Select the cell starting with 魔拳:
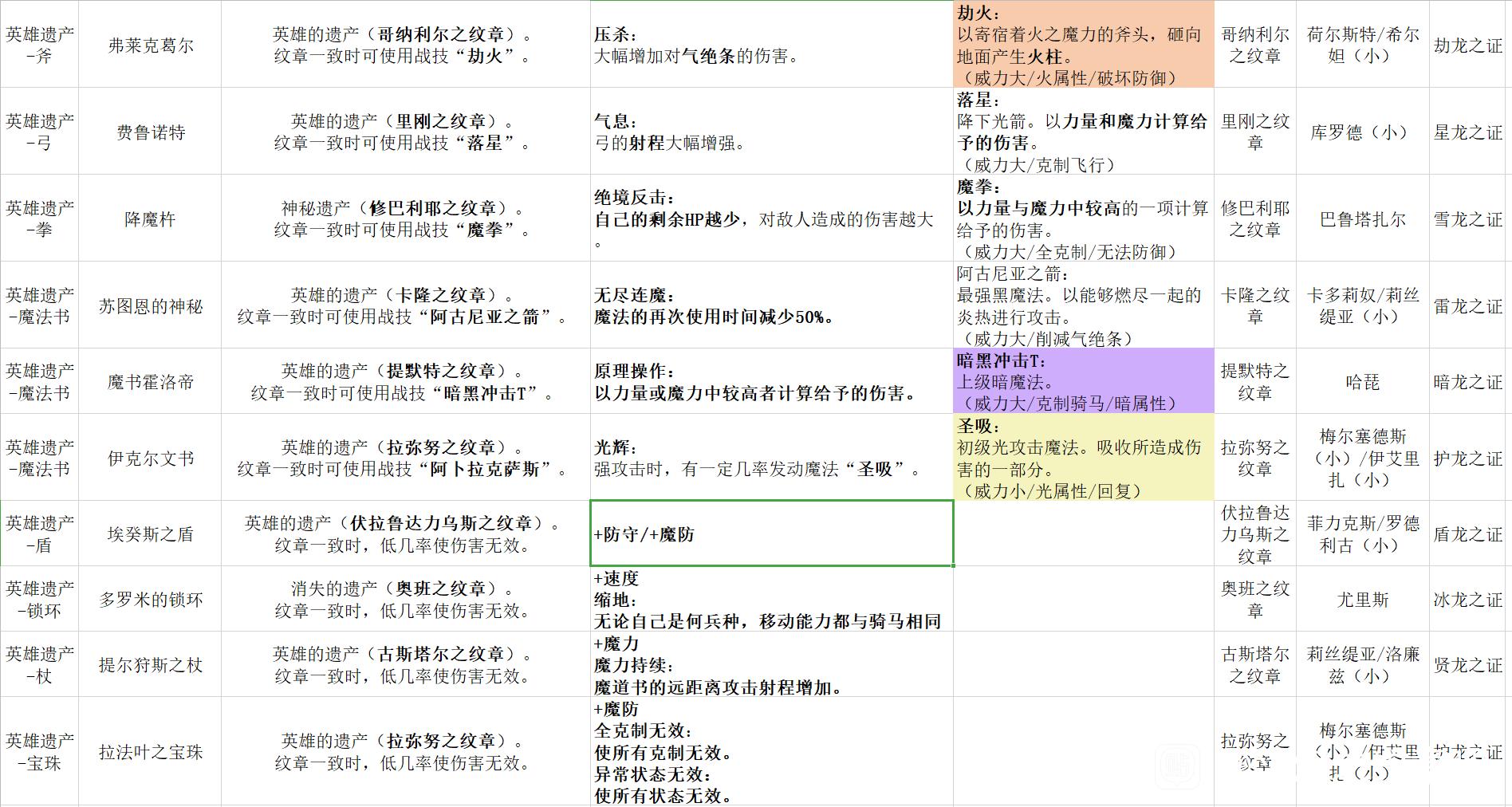This screenshot has height=807, width=1512. coord(1084,218)
